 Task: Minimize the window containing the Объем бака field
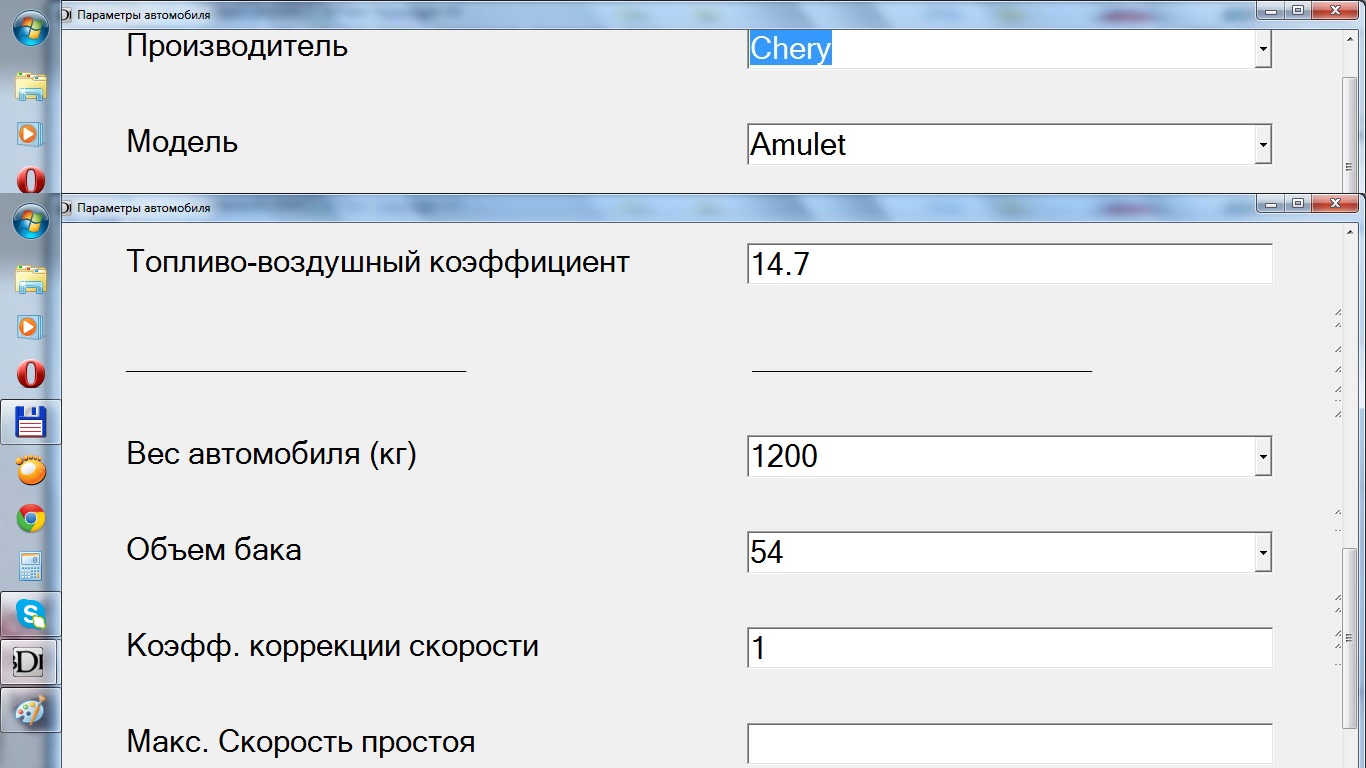point(1272,204)
